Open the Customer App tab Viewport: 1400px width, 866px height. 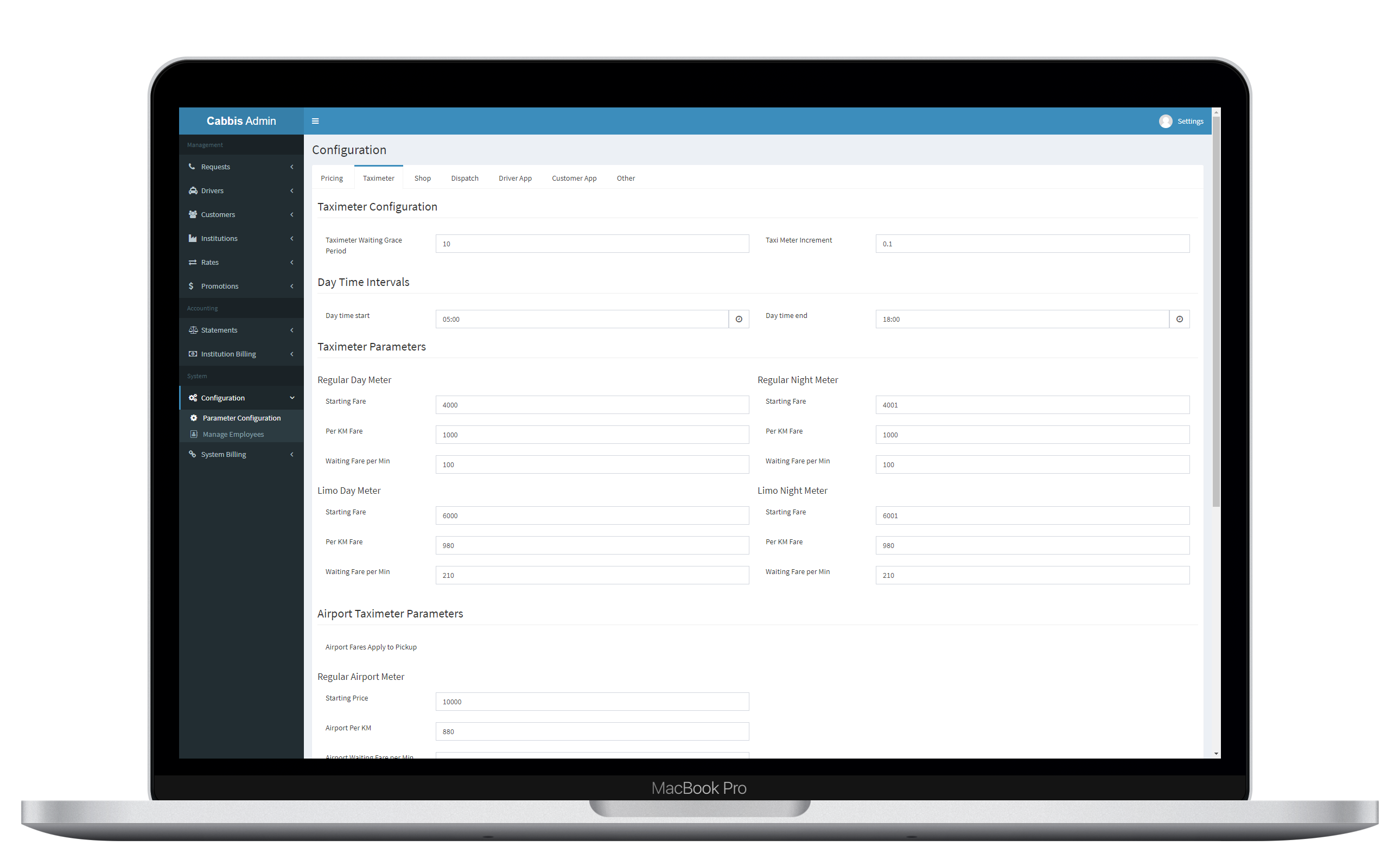574,178
